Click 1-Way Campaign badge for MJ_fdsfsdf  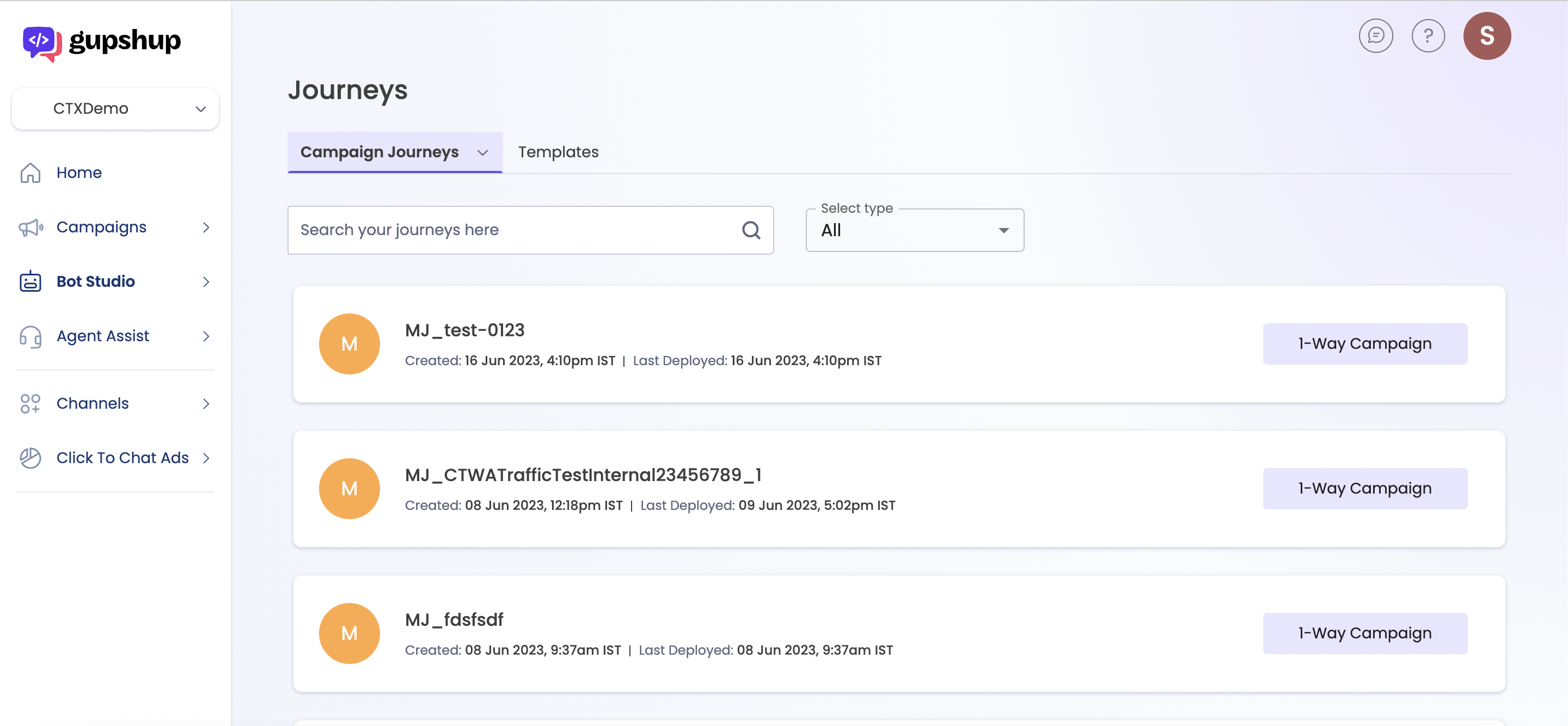click(1364, 633)
